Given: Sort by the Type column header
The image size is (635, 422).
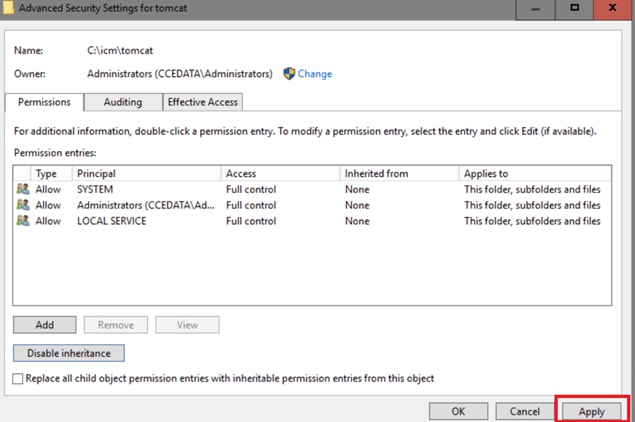Looking at the screenshot, I should tap(51, 173).
